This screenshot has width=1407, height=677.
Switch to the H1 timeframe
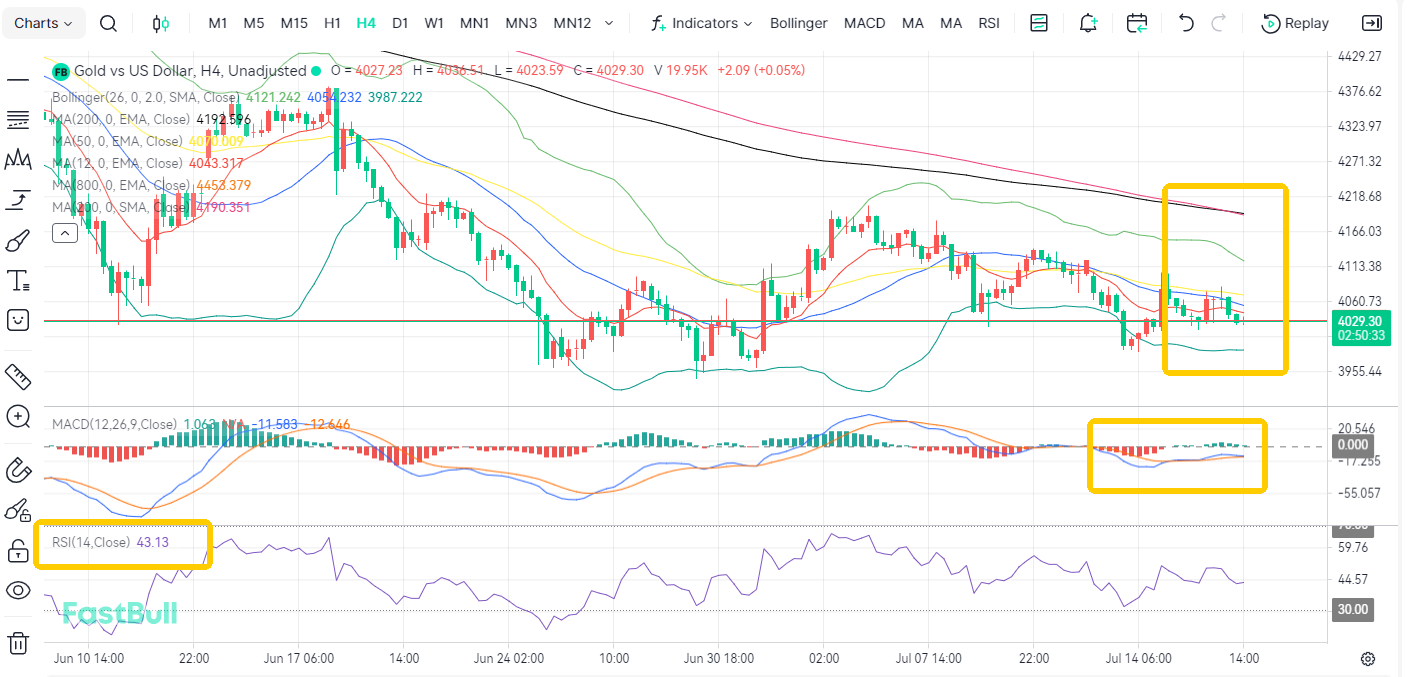click(x=333, y=23)
